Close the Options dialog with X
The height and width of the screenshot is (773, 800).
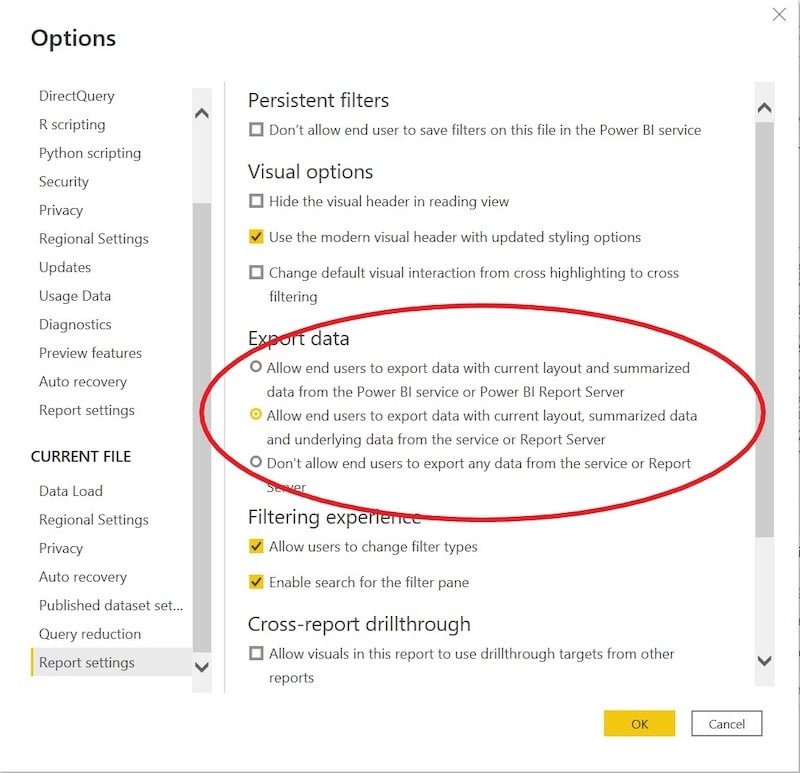(x=779, y=14)
